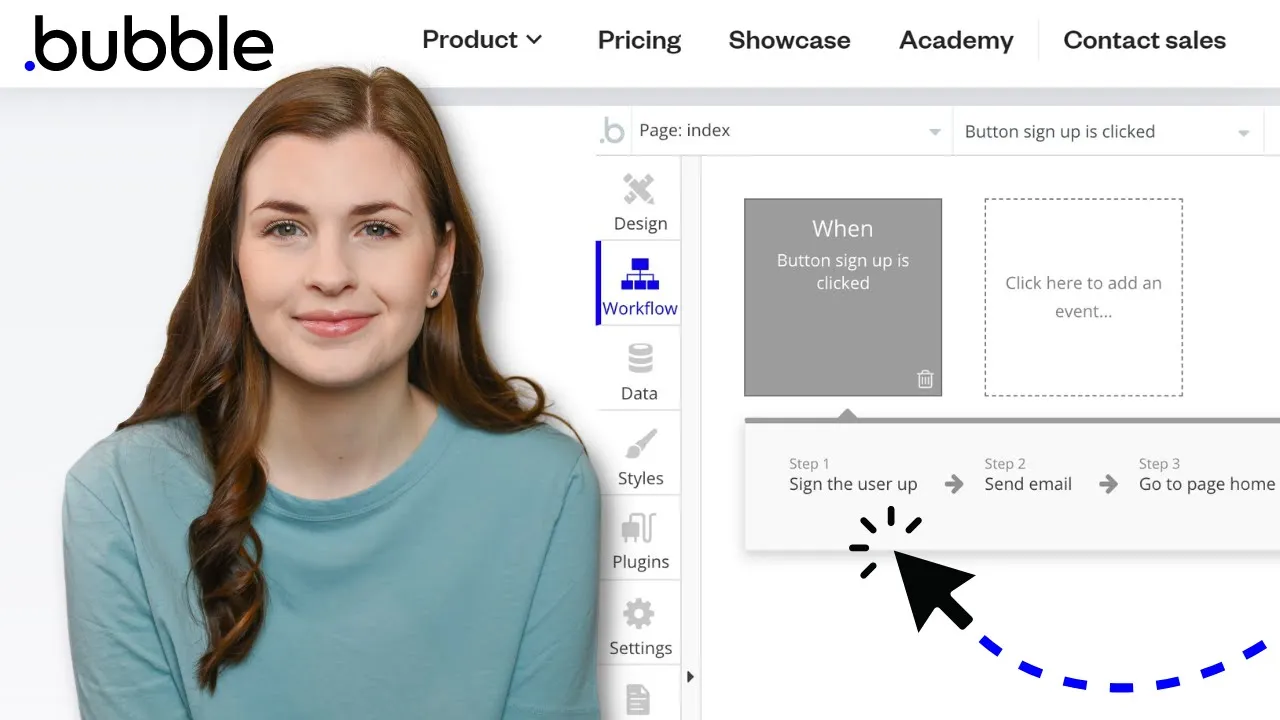The image size is (1280, 720).
Task: Click the Logs document icon in the sidebar
Action: coord(638,698)
